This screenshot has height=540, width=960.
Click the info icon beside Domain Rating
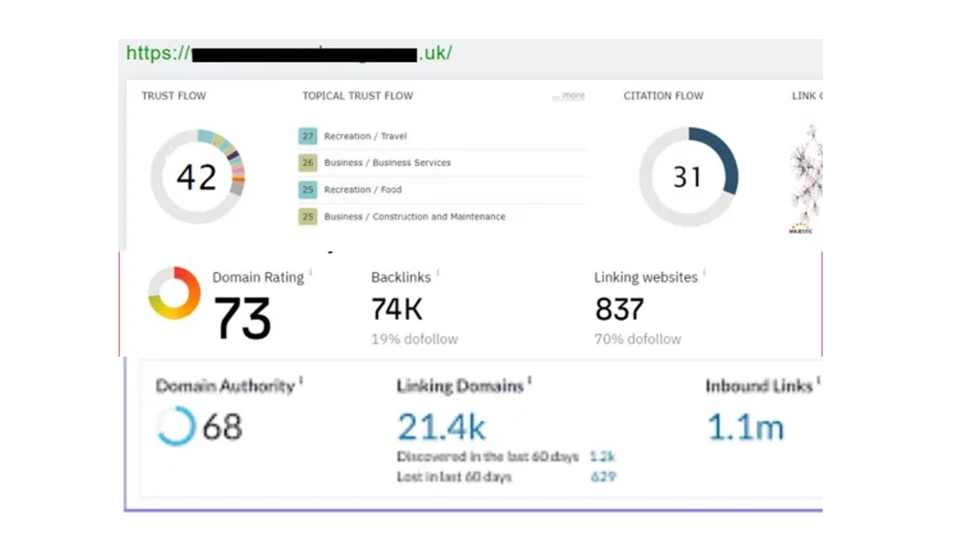coord(311,272)
